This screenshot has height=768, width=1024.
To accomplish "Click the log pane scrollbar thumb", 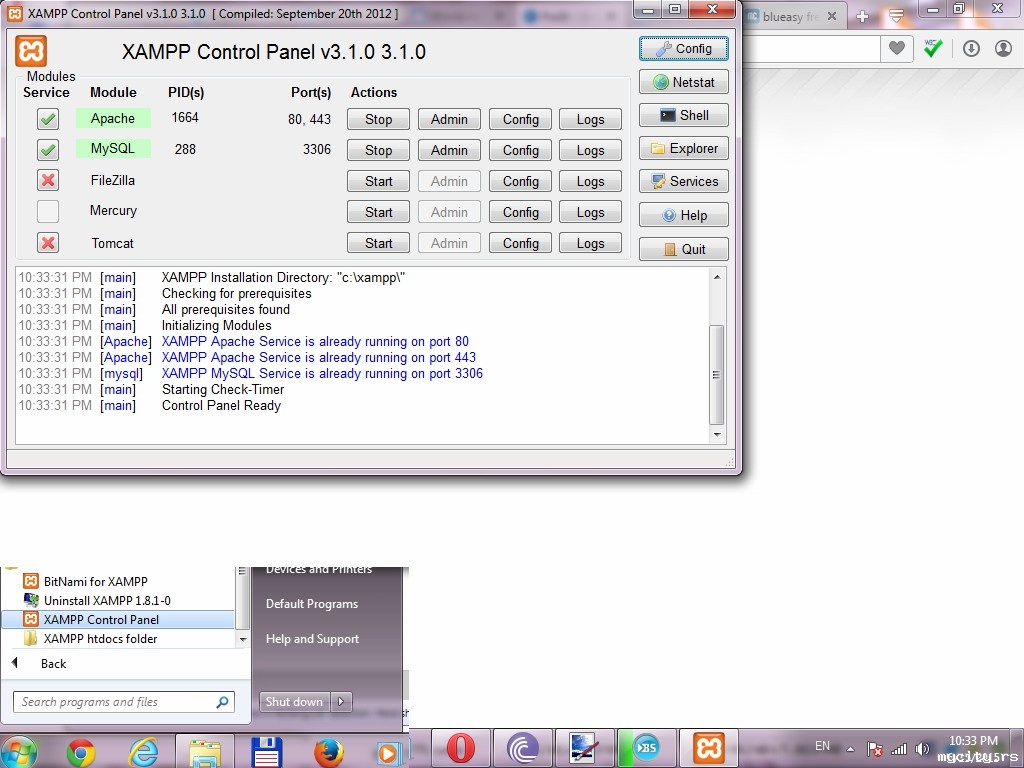I will click(x=716, y=375).
